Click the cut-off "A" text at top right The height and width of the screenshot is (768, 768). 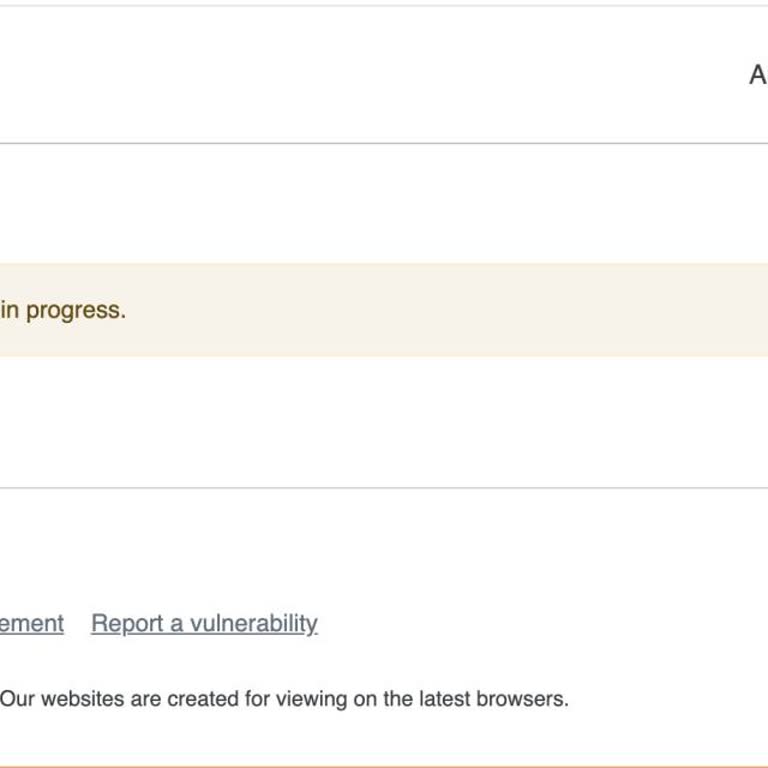(758, 75)
